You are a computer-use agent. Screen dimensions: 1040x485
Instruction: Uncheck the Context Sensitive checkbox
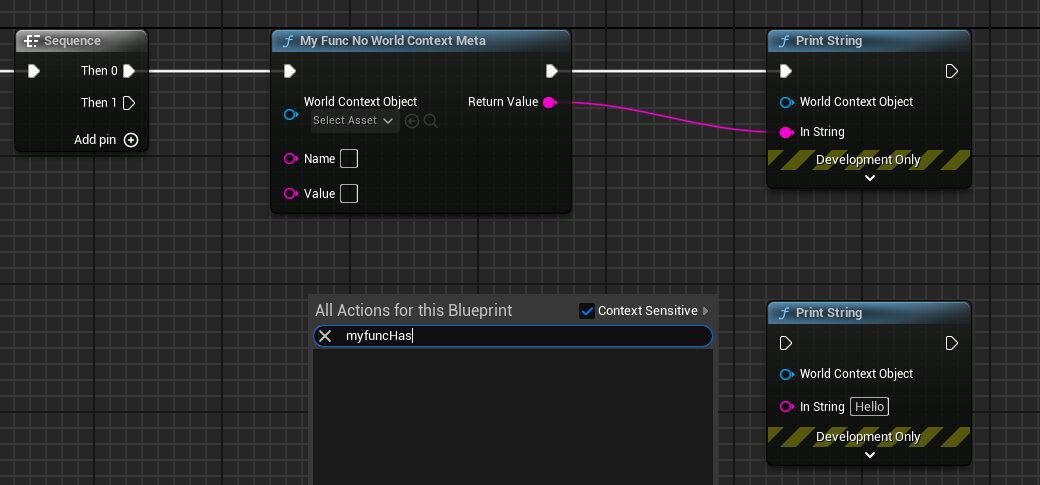[x=587, y=311]
